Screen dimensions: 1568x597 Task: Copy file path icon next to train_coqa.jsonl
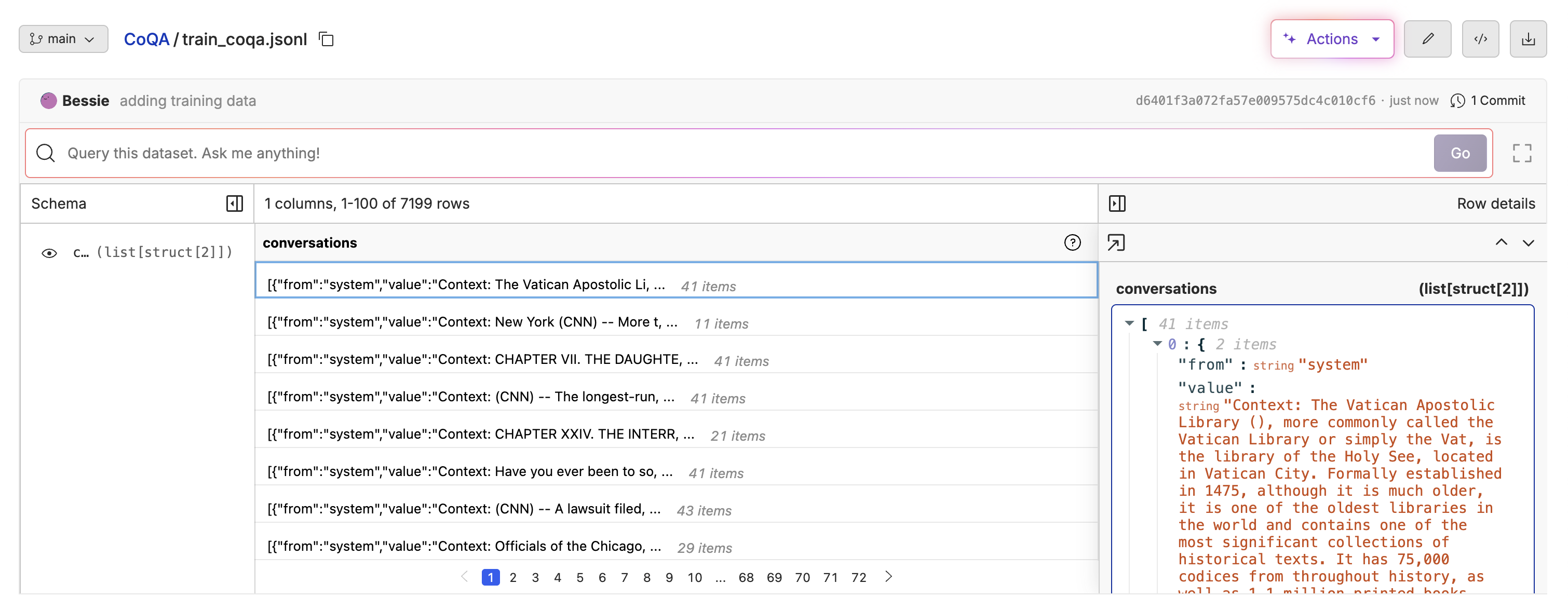(326, 39)
